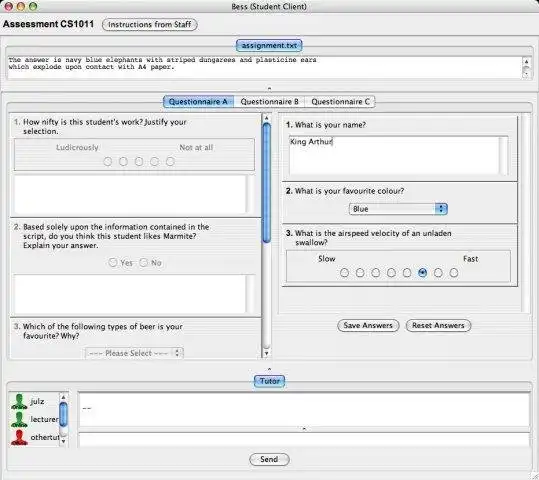The height and width of the screenshot is (480, 539).
Task: Click the green julz user icon
Action: coord(19,402)
